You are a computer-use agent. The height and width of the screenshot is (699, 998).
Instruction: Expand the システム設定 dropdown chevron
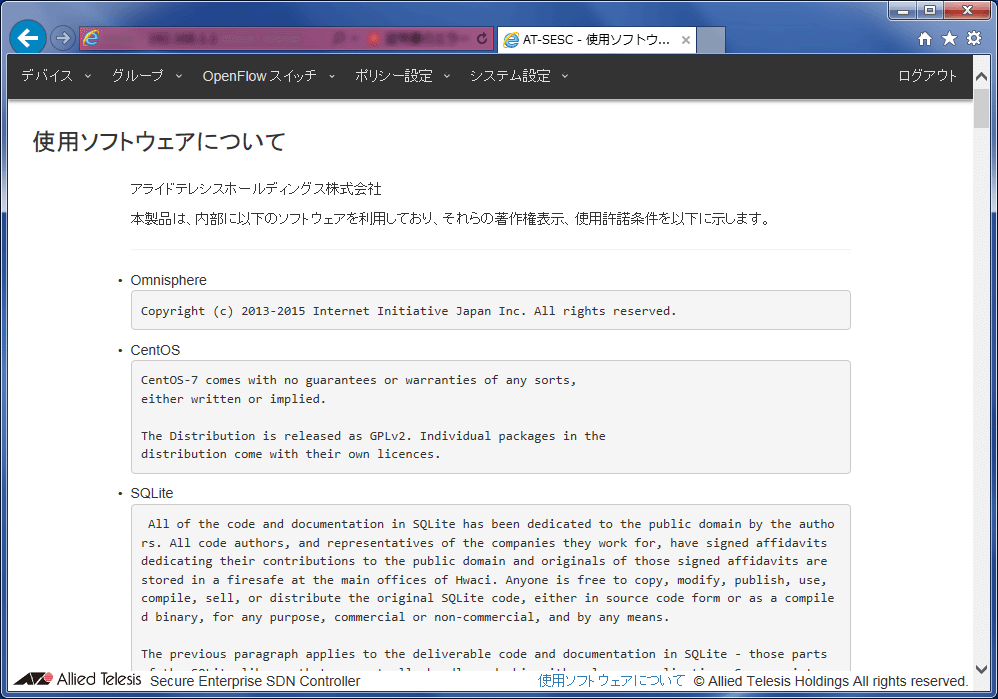point(565,76)
